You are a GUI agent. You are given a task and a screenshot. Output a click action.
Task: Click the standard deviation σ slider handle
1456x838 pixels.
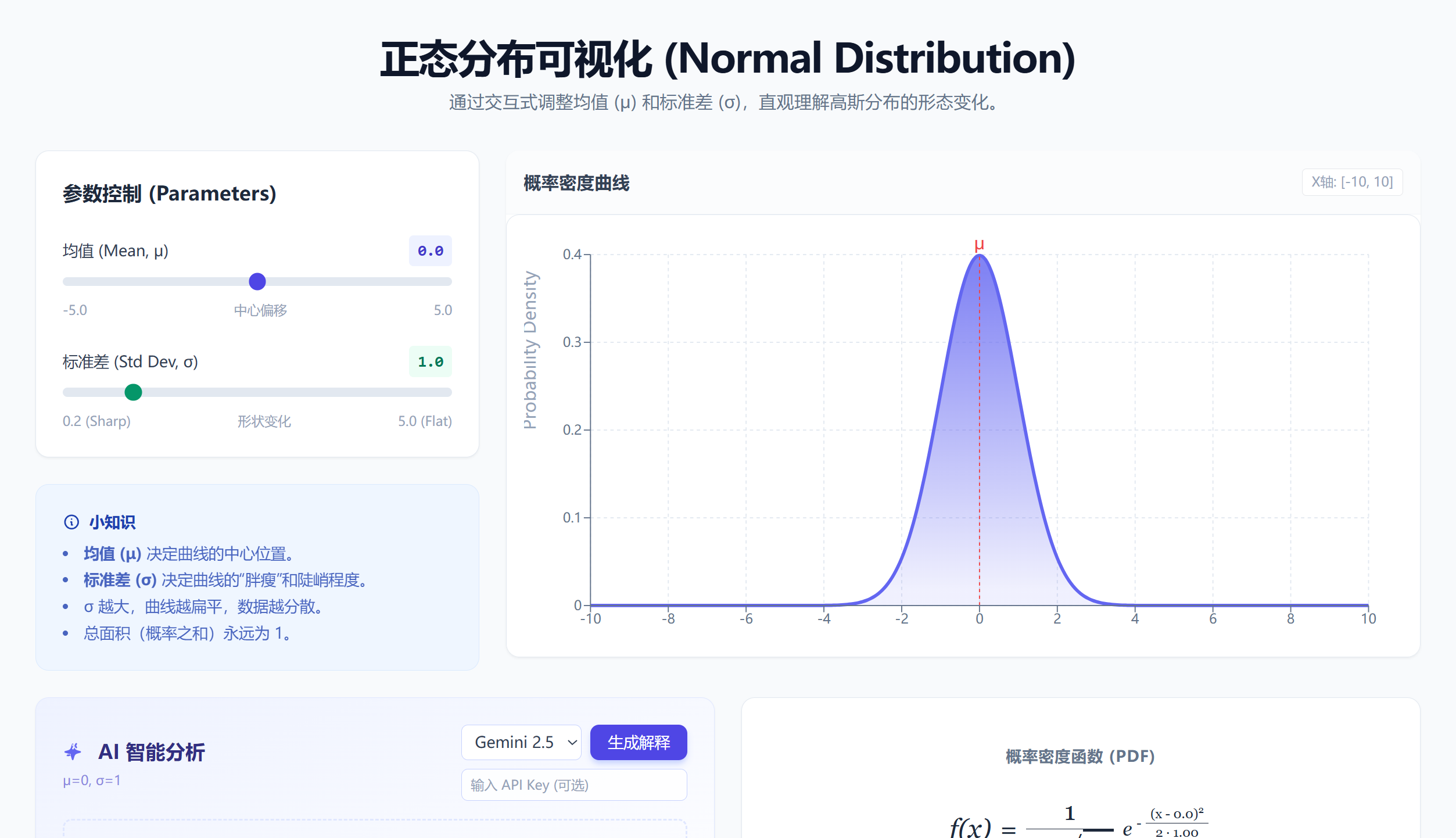coord(133,392)
